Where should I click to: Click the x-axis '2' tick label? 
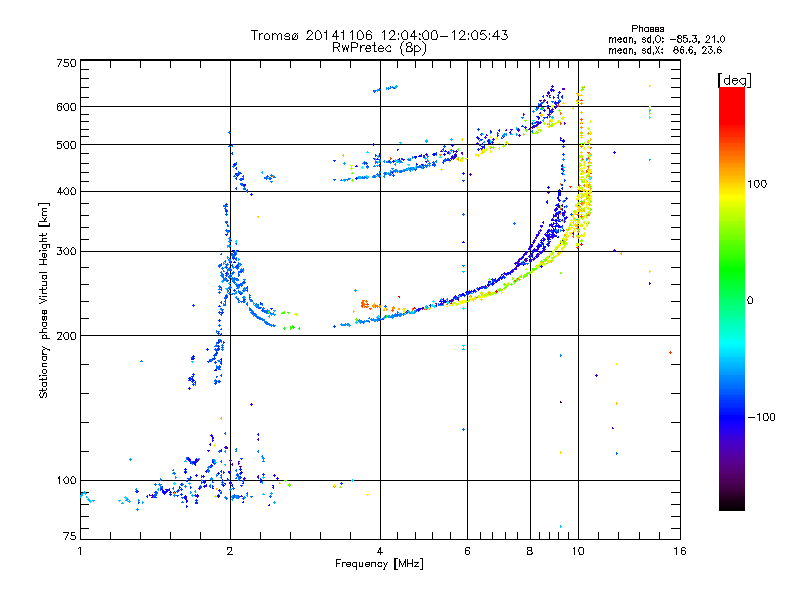click(230, 551)
